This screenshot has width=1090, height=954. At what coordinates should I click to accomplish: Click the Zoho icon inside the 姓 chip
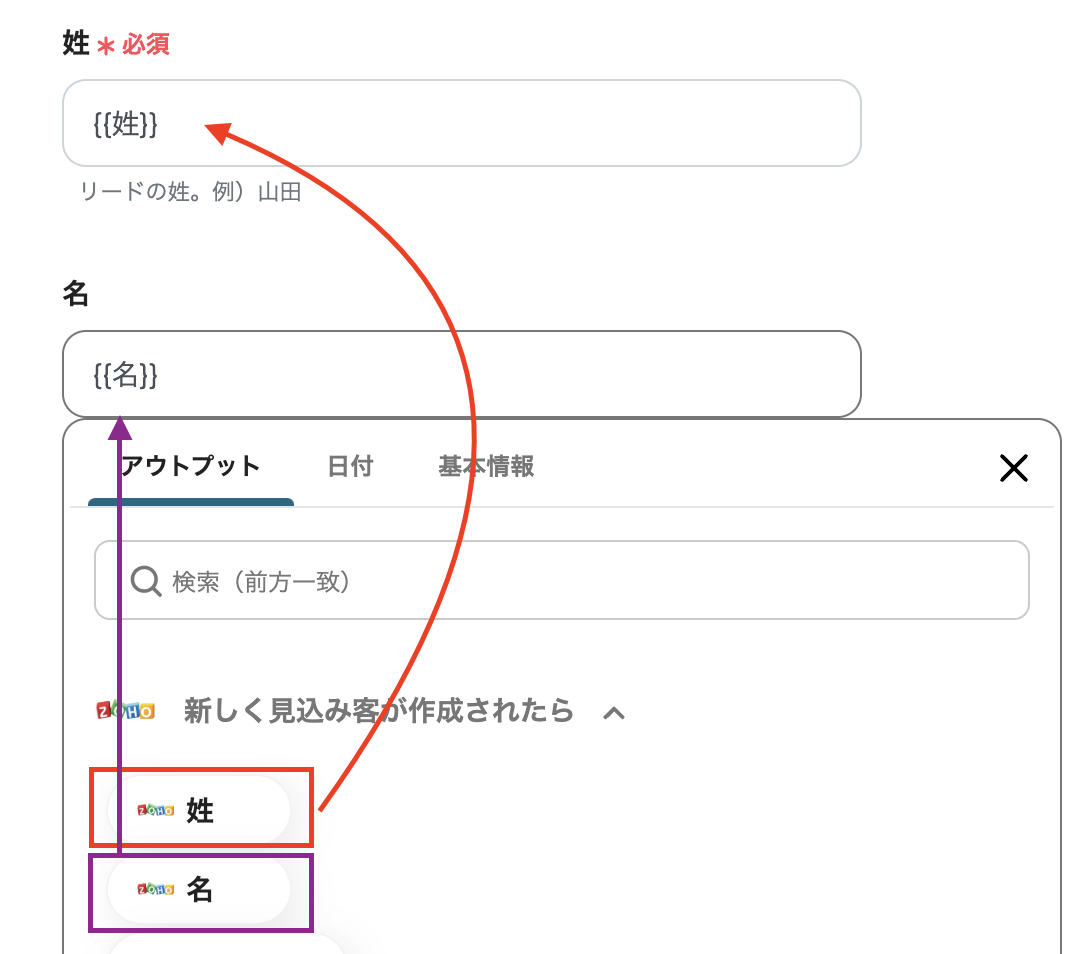[155, 810]
